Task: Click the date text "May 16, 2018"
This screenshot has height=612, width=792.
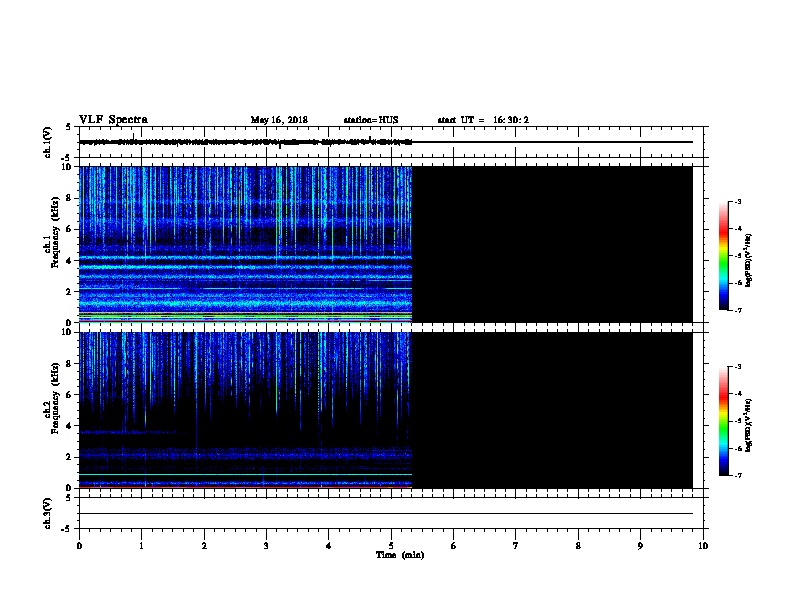Action: (279, 120)
